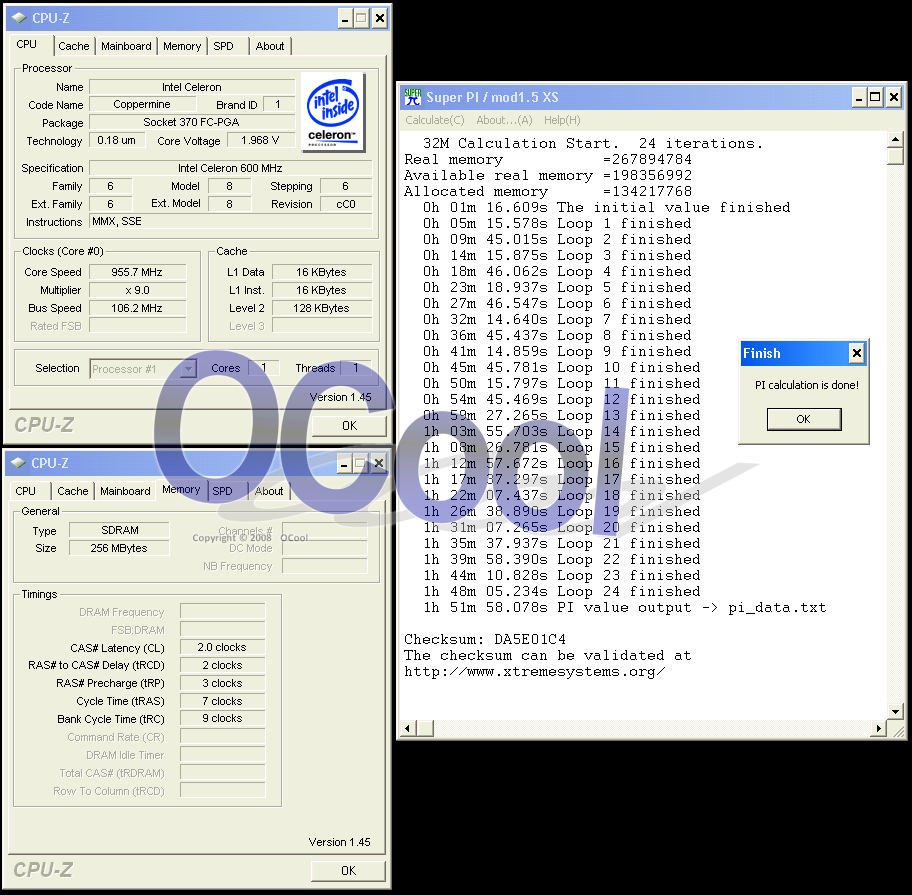Minimize the Super PI window
The width and height of the screenshot is (912, 895).
(x=859, y=97)
